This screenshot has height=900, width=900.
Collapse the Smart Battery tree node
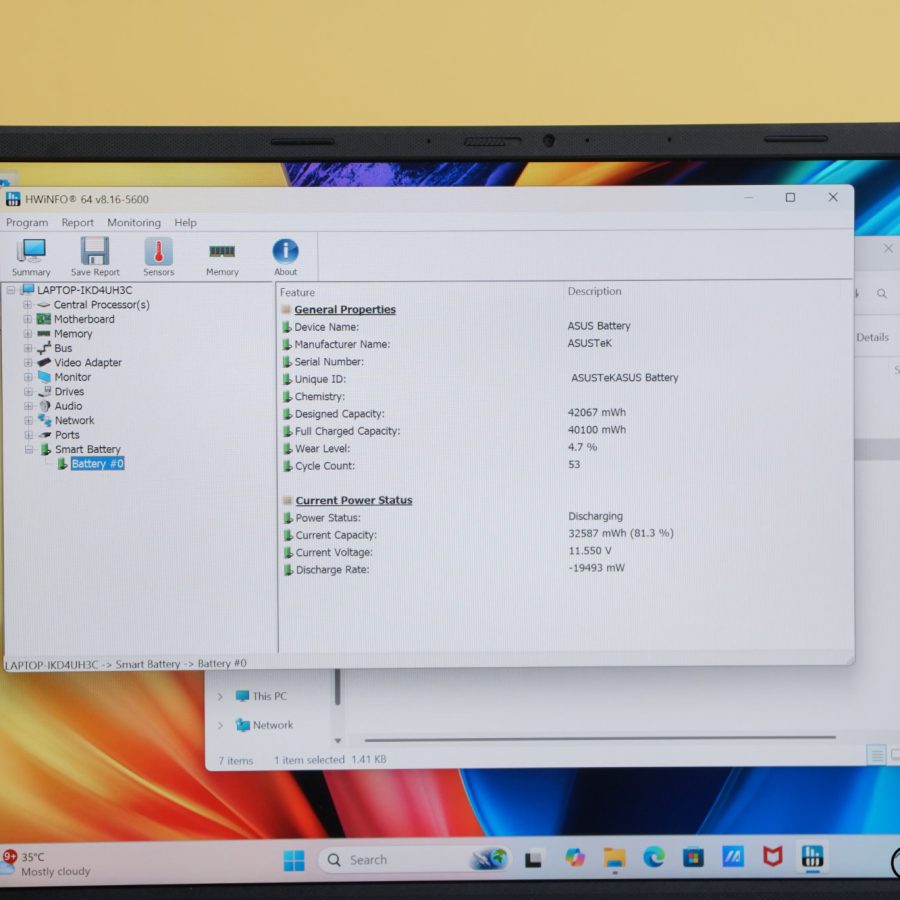pyautogui.click(x=29, y=449)
